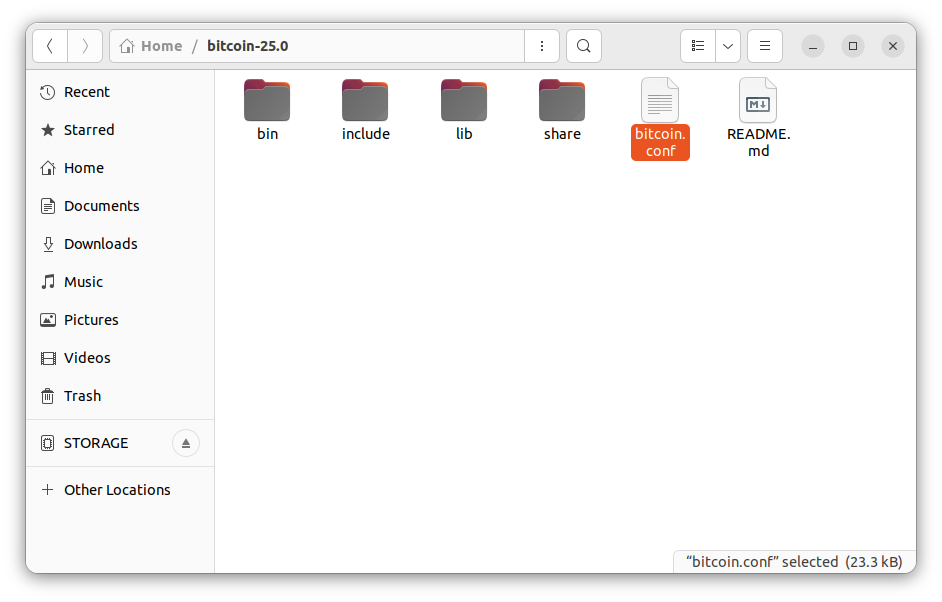Open Documents in the sidebar

pyautogui.click(x=120, y=206)
